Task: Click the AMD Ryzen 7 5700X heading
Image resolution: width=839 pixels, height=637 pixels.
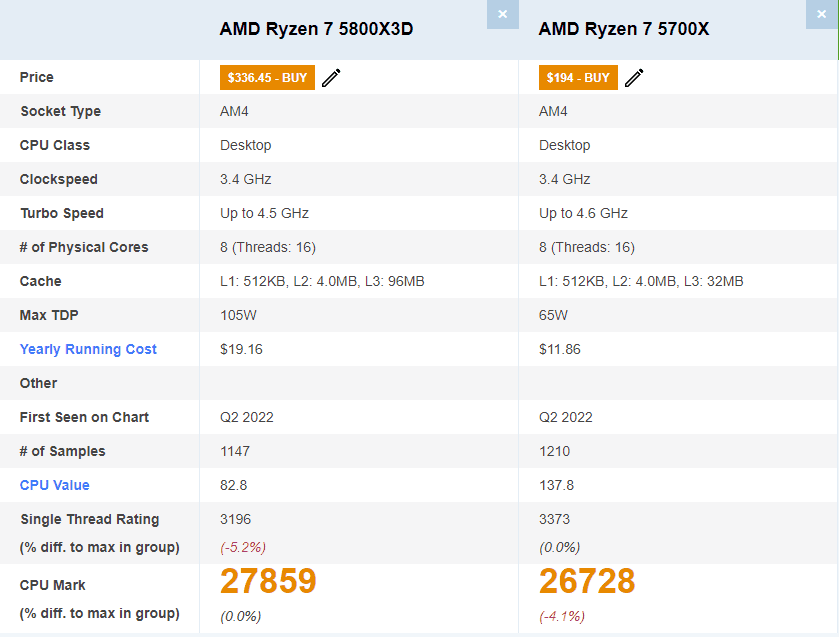Action: pos(624,29)
